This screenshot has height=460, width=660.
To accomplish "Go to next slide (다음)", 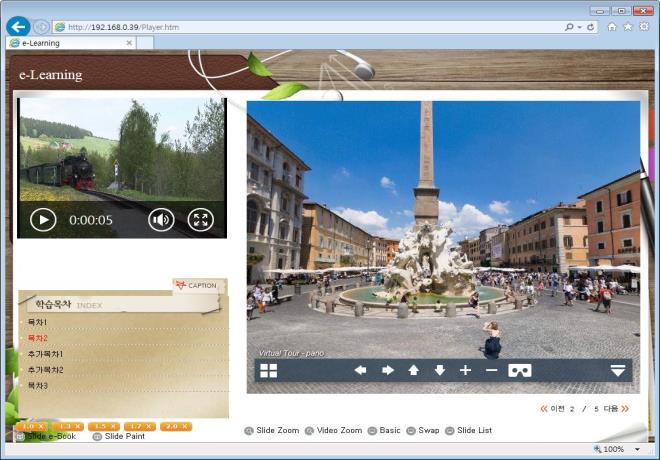I will (616, 409).
